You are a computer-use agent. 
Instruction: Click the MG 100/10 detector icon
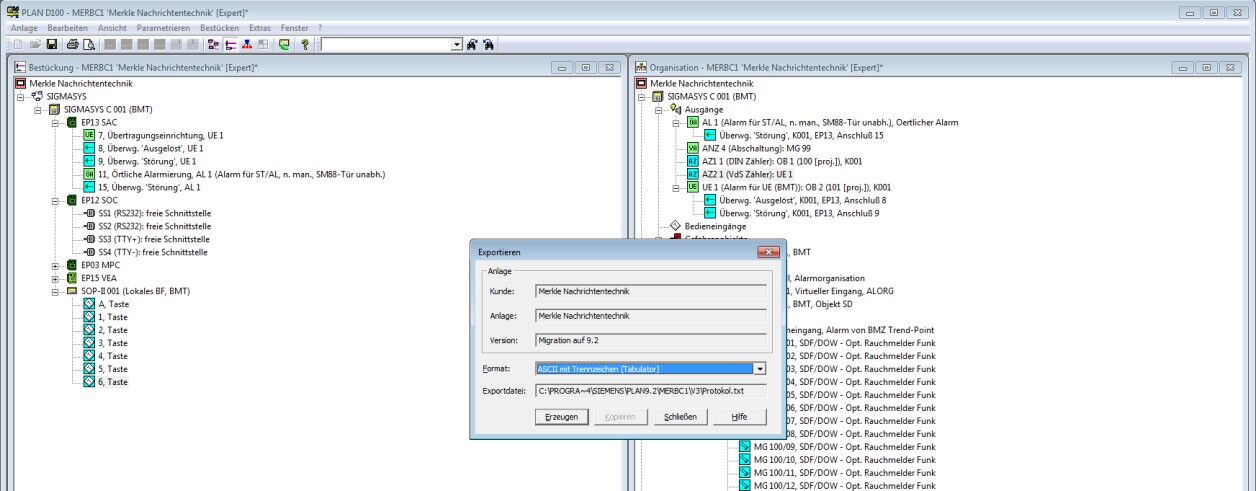click(744, 460)
